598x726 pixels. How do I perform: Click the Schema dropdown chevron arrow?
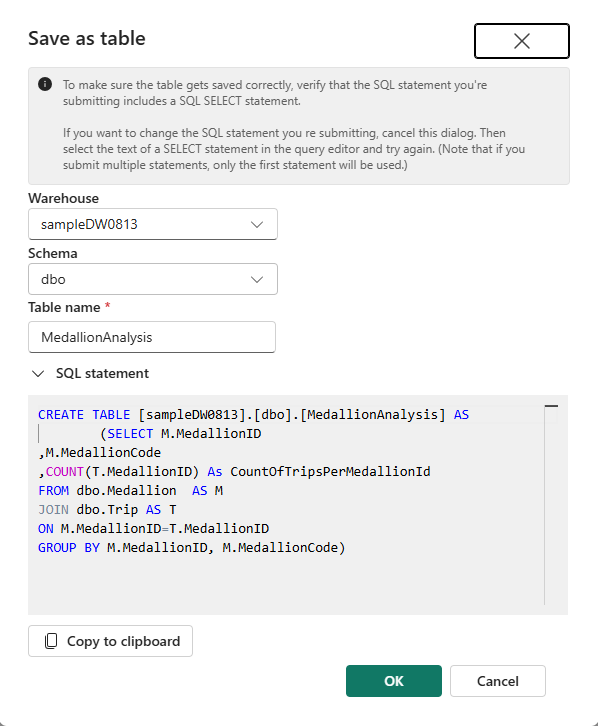[257, 280]
